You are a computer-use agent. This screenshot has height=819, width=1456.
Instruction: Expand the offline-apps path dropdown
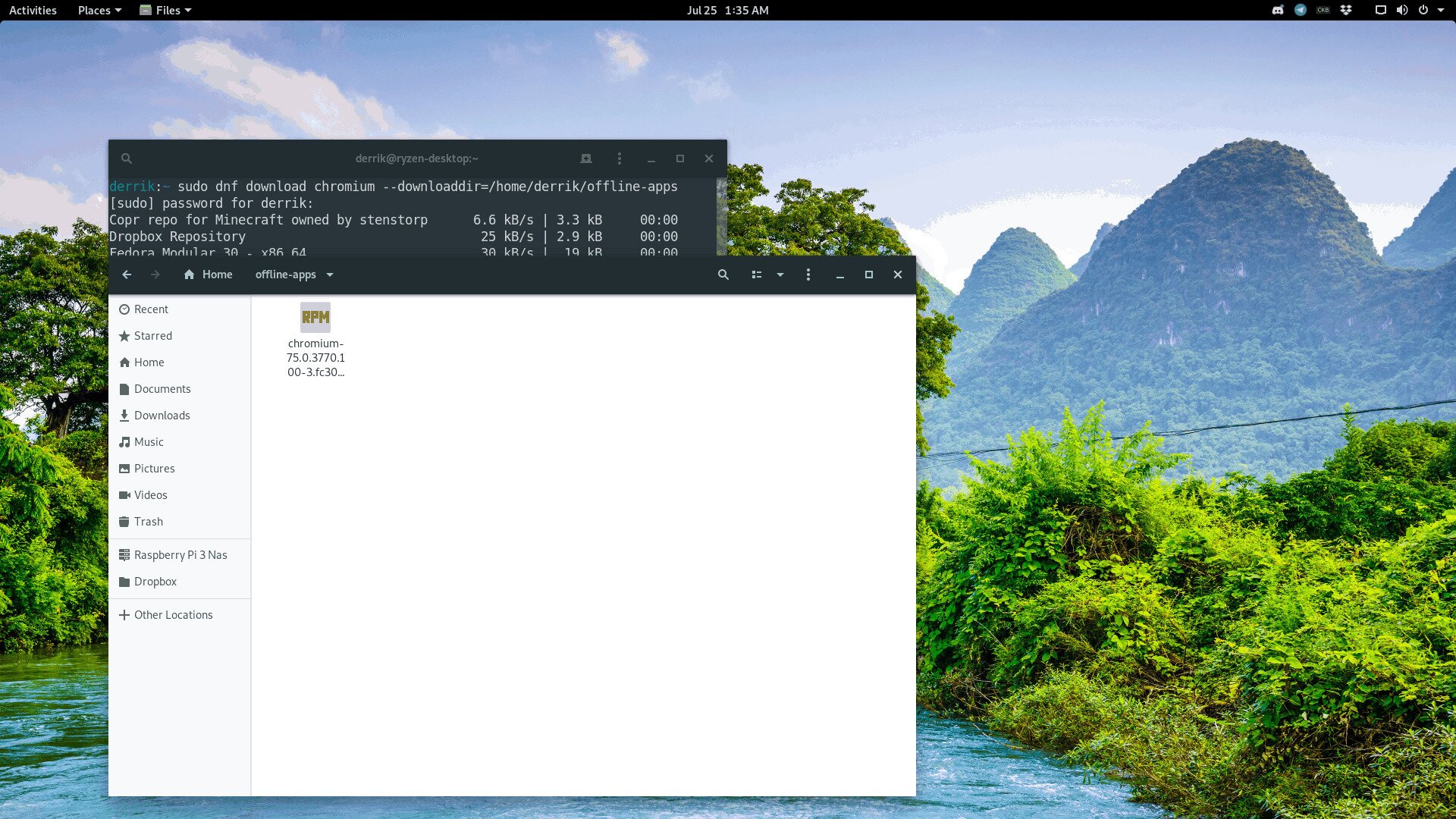click(x=330, y=275)
